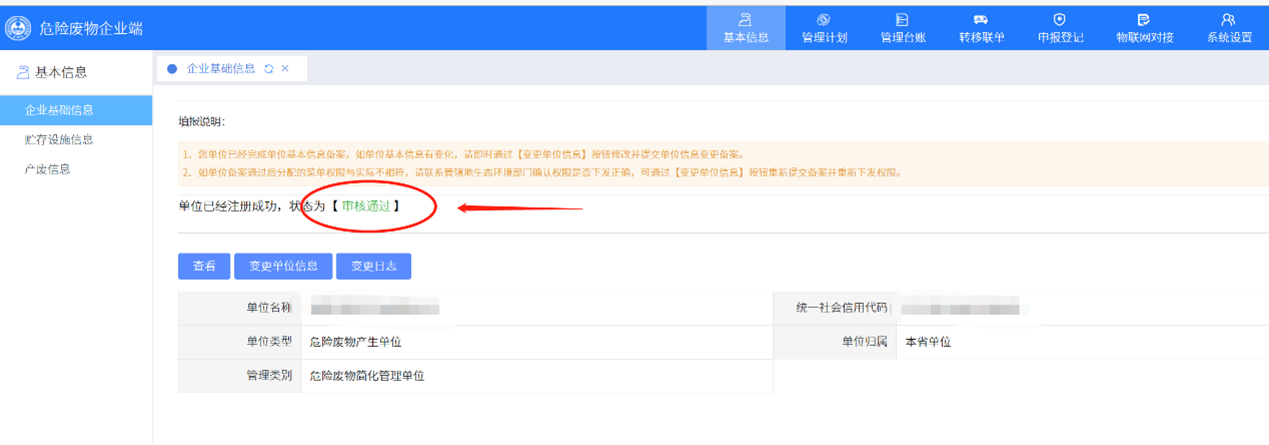
Task: Open the 基本信息 icon in top navigation
Action: click(745, 20)
